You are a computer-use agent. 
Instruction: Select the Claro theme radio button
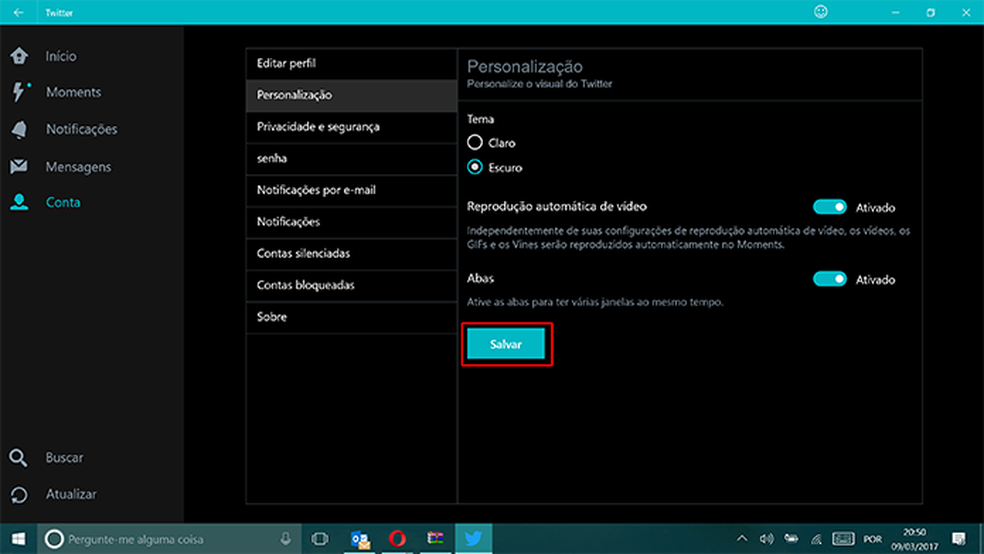coord(475,143)
